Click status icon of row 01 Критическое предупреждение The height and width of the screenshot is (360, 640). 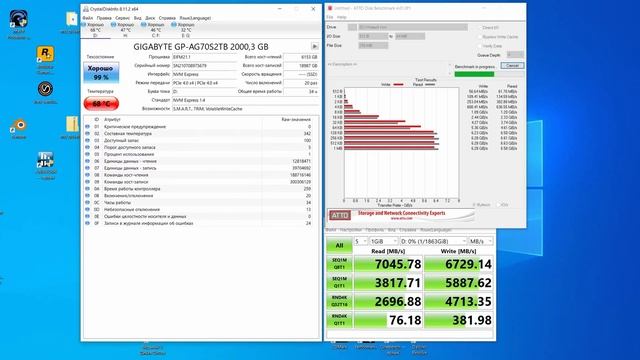[87, 127]
